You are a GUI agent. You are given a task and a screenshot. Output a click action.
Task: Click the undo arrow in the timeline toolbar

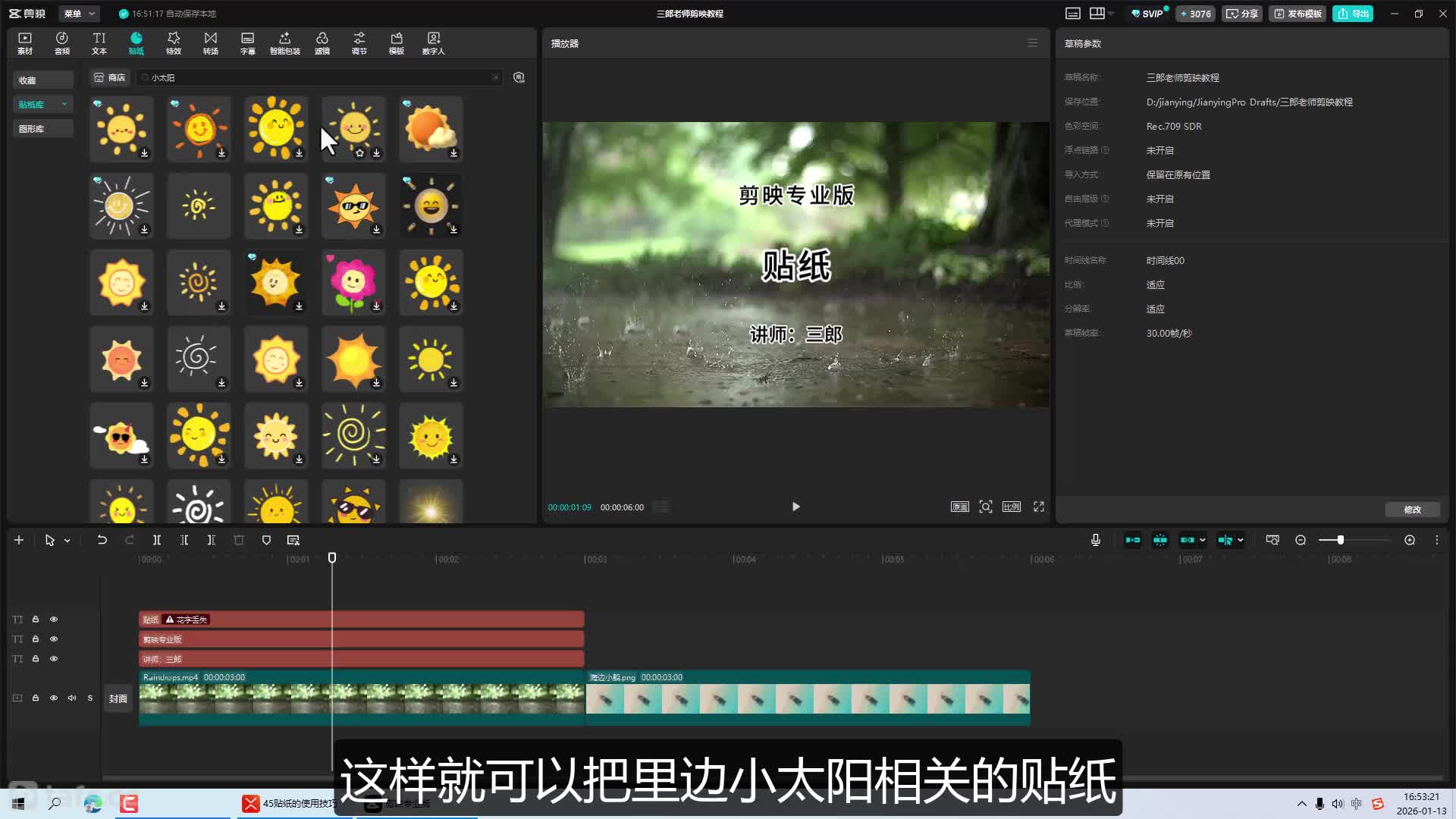point(102,540)
